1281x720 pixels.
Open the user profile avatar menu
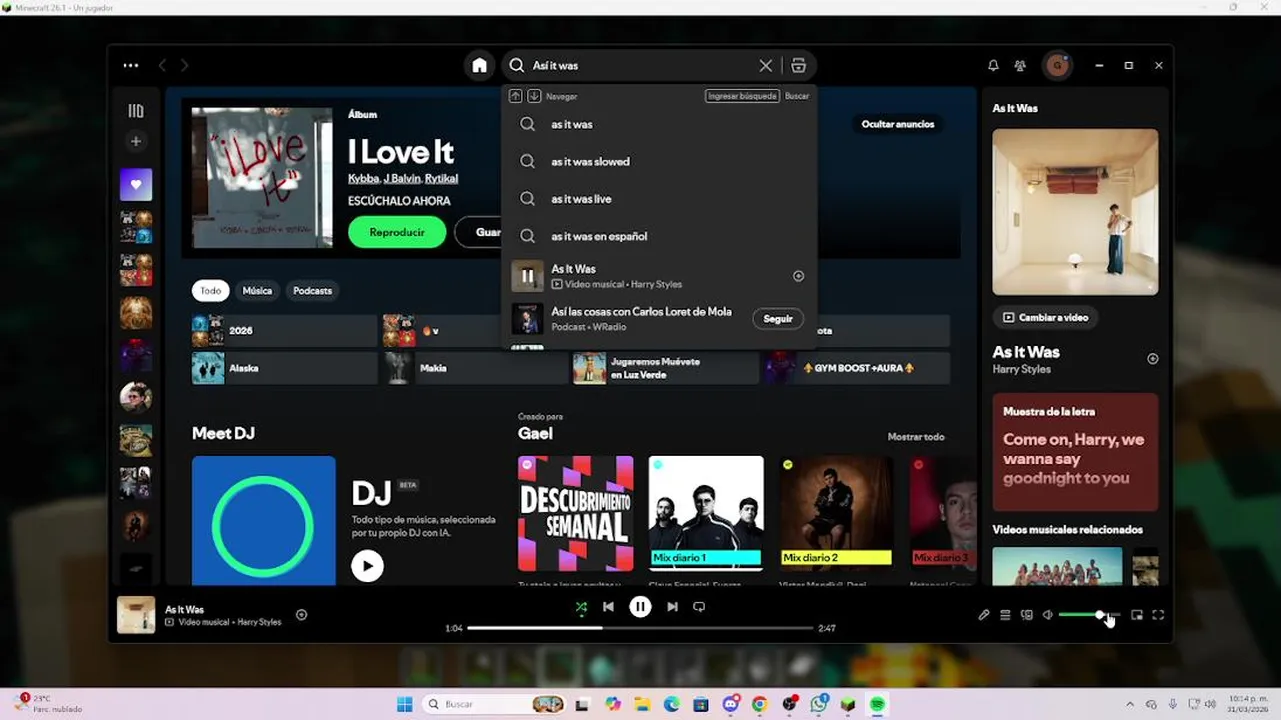1057,65
